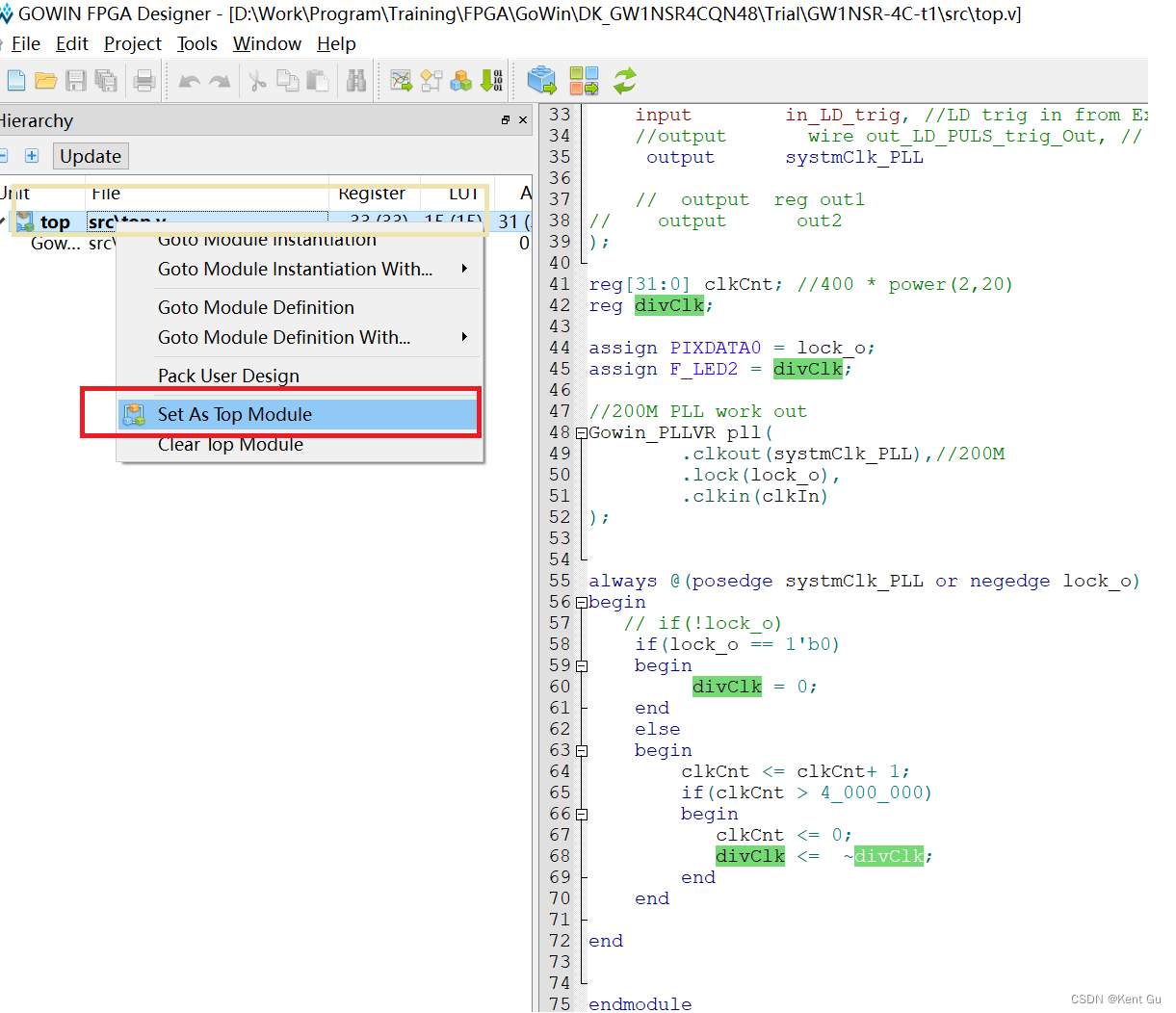Close the Hierarchy panel
The height and width of the screenshot is (1013, 1176).
[523, 120]
